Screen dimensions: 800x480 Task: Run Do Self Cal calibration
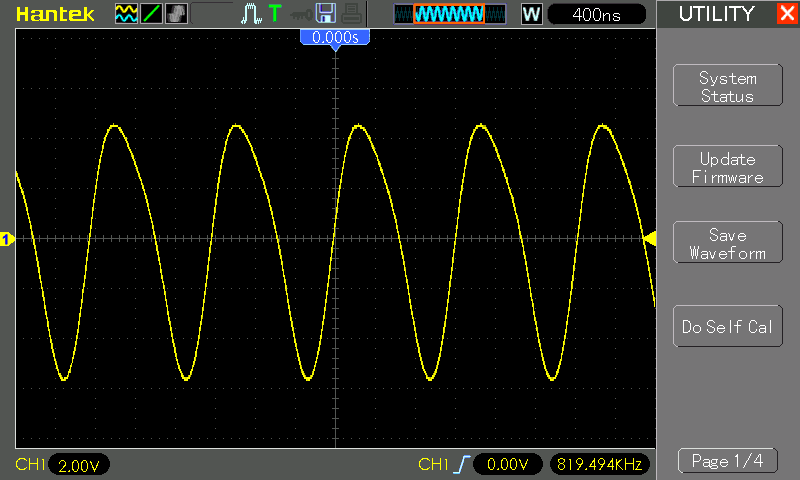pyautogui.click(x=727, y=327)
